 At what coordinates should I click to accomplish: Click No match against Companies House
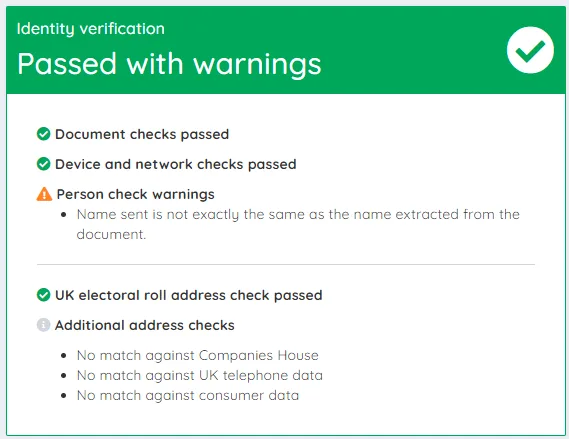click(197, 356)
